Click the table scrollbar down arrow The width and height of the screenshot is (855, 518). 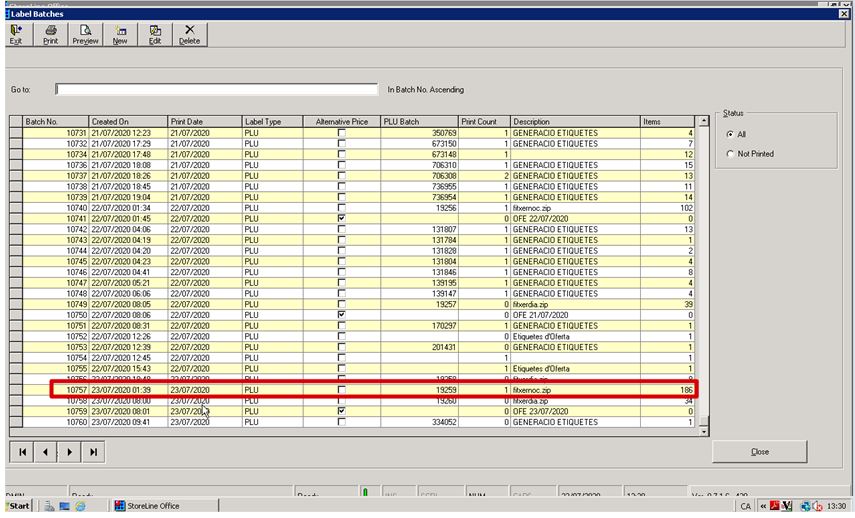703,431
